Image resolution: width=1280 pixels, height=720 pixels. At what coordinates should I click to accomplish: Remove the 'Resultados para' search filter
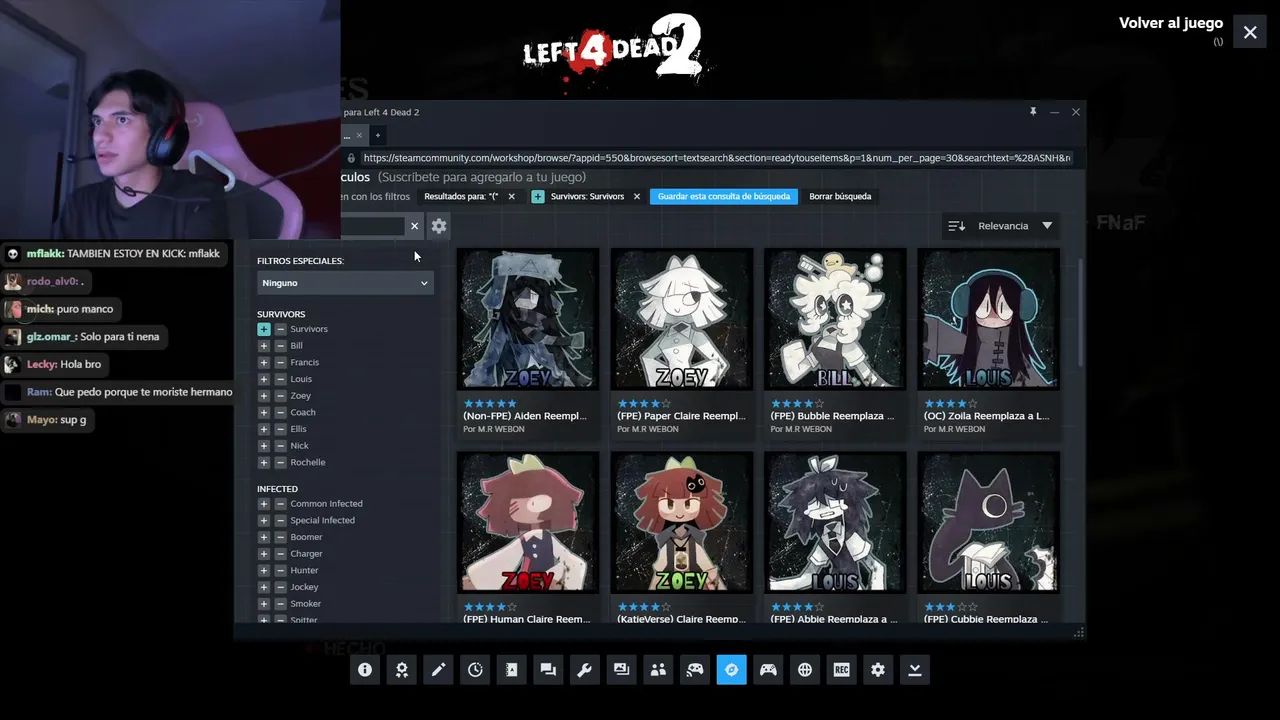511,196
